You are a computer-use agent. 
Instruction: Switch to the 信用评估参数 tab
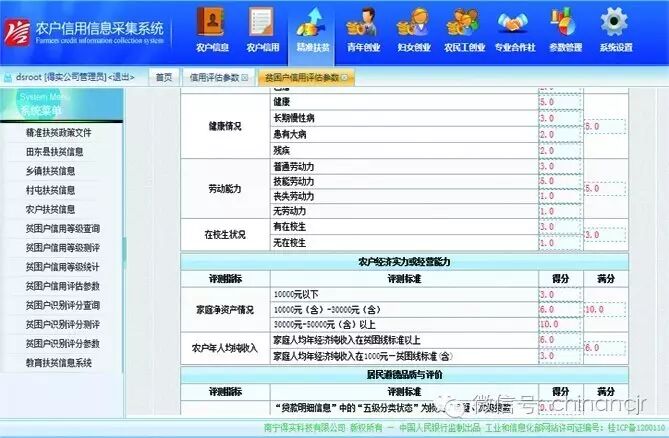tap(214, 78)
